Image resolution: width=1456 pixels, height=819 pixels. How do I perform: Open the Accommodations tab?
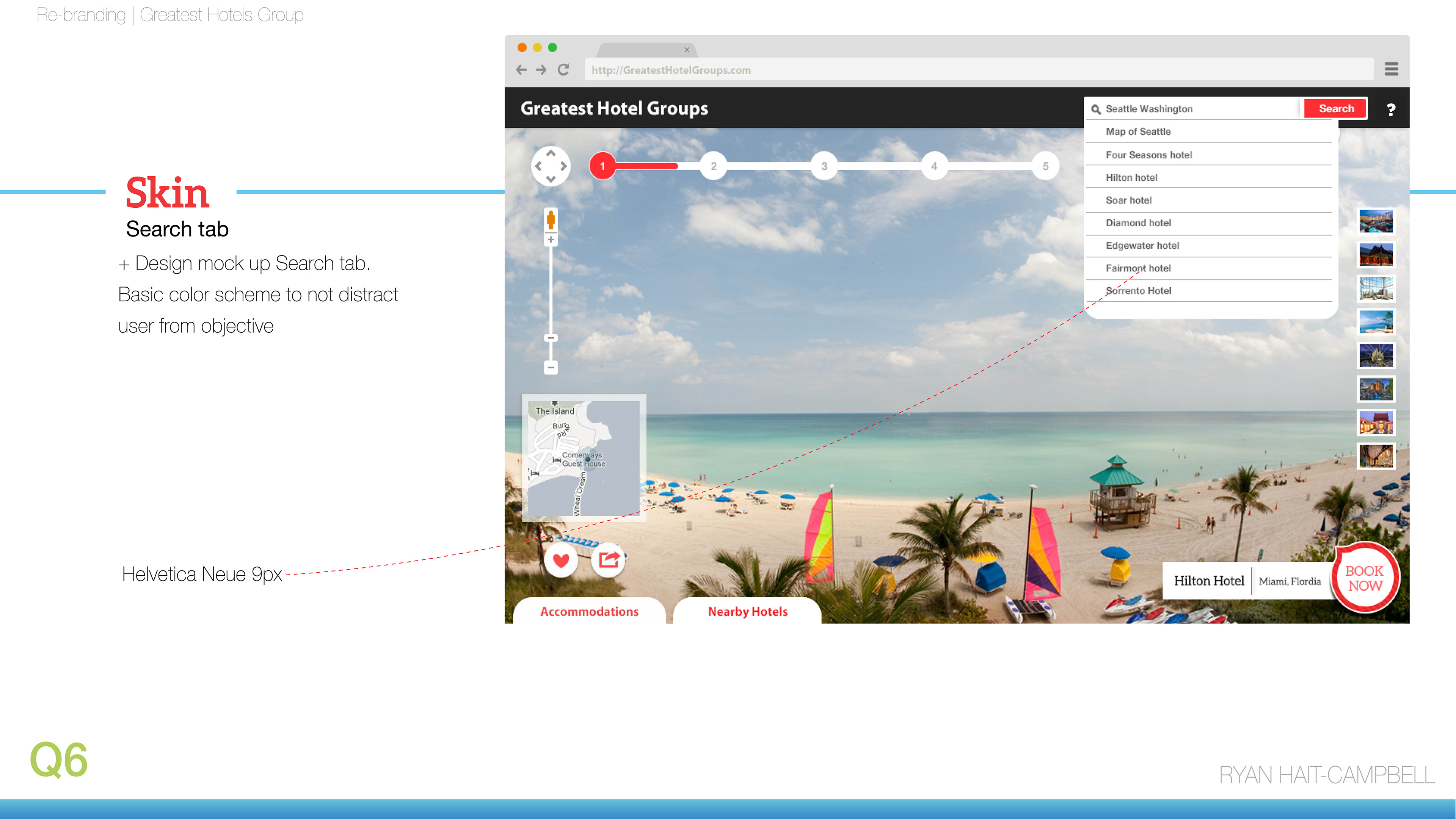click(x=589, y=611)
